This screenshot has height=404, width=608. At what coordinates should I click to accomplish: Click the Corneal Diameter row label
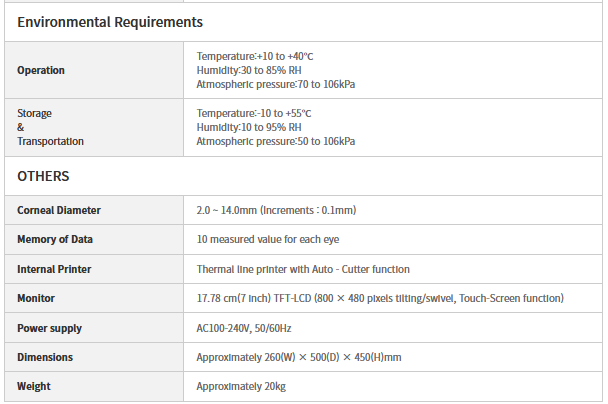pyautogui.click(x=59, y=210)
